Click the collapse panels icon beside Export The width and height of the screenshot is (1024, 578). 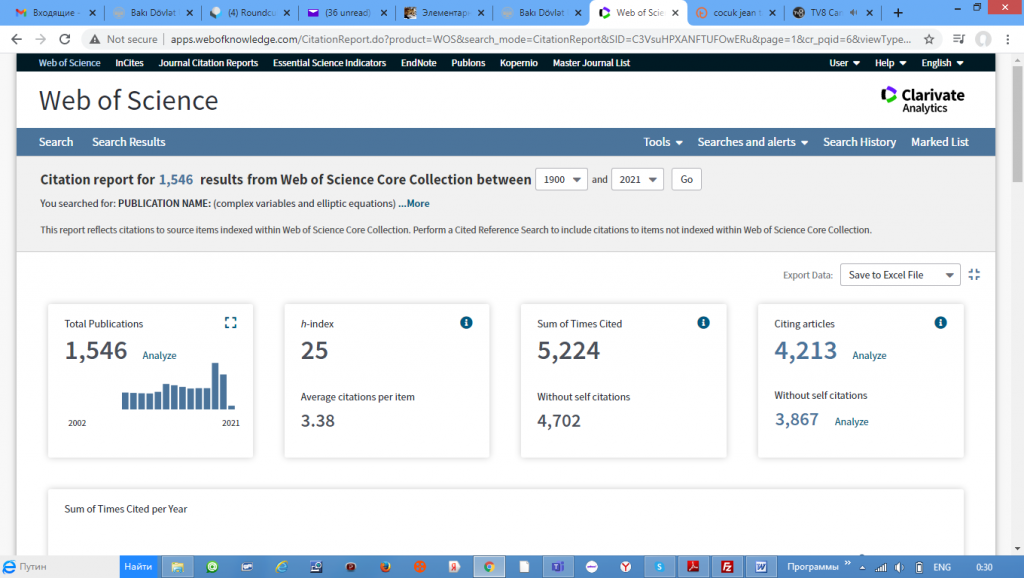975,275
